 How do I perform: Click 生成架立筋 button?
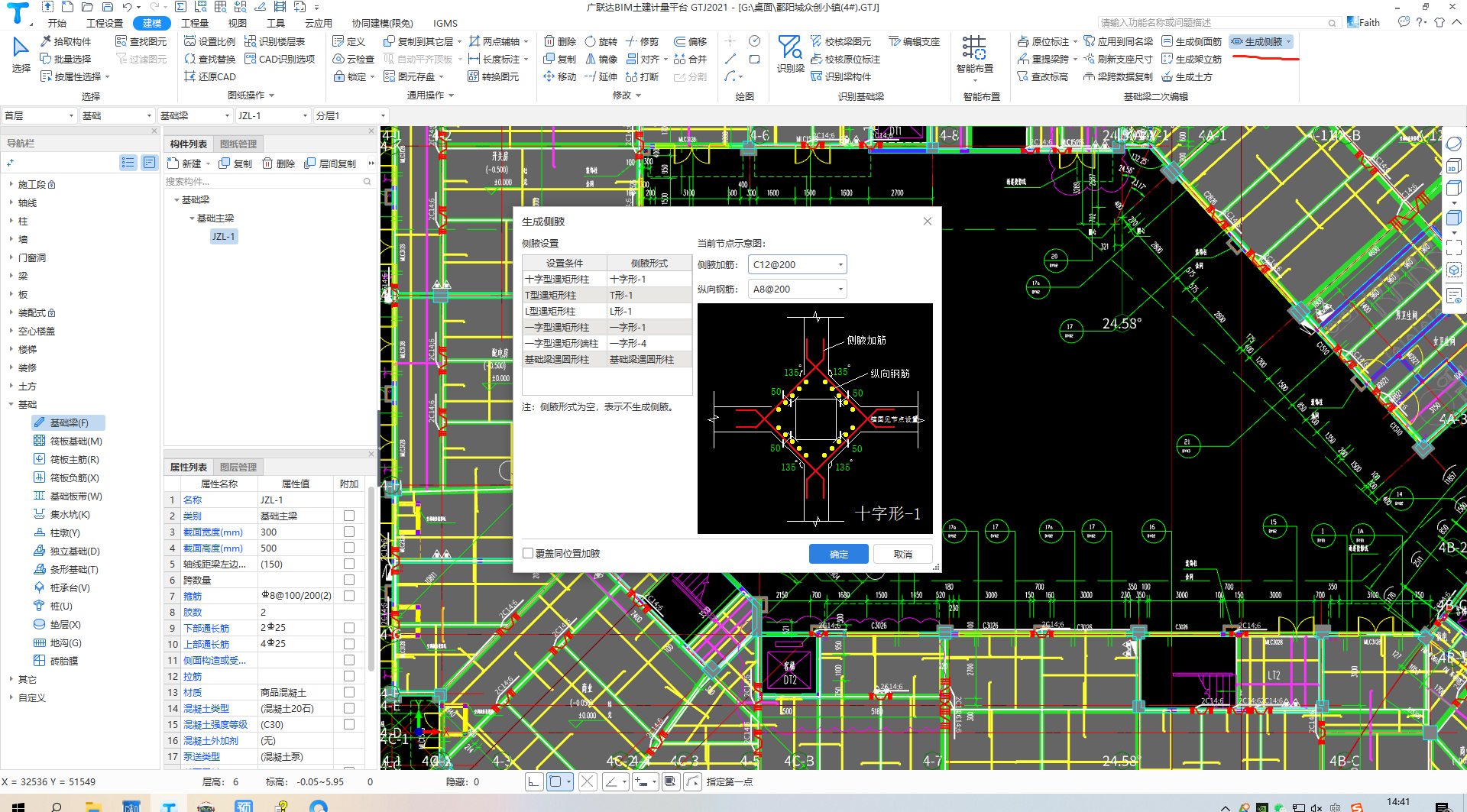click(x=1191, y=59)
